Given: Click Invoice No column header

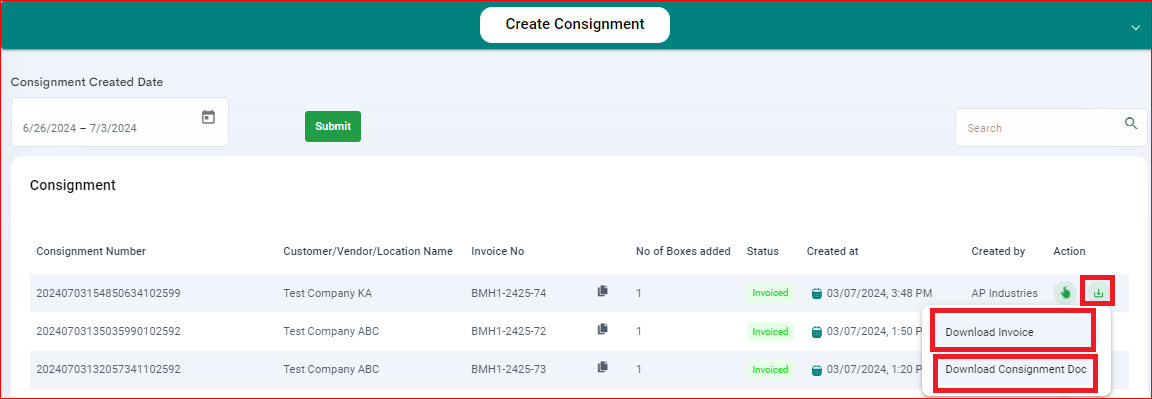Looking at the screenshot, I should click(497, 251).
